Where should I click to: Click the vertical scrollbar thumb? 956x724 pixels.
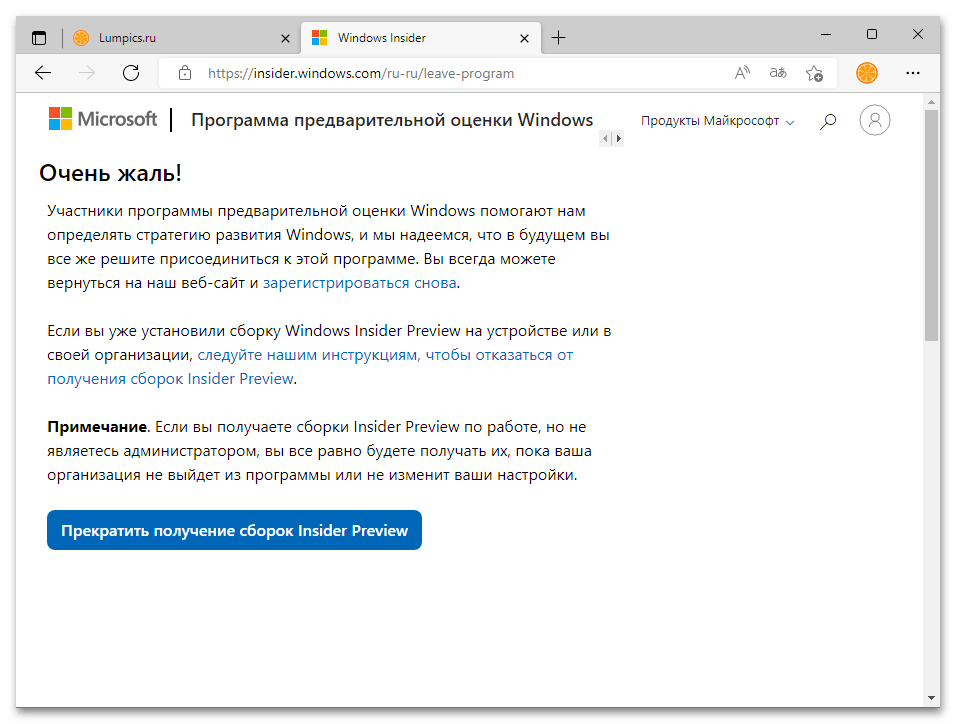pos(931,226)
